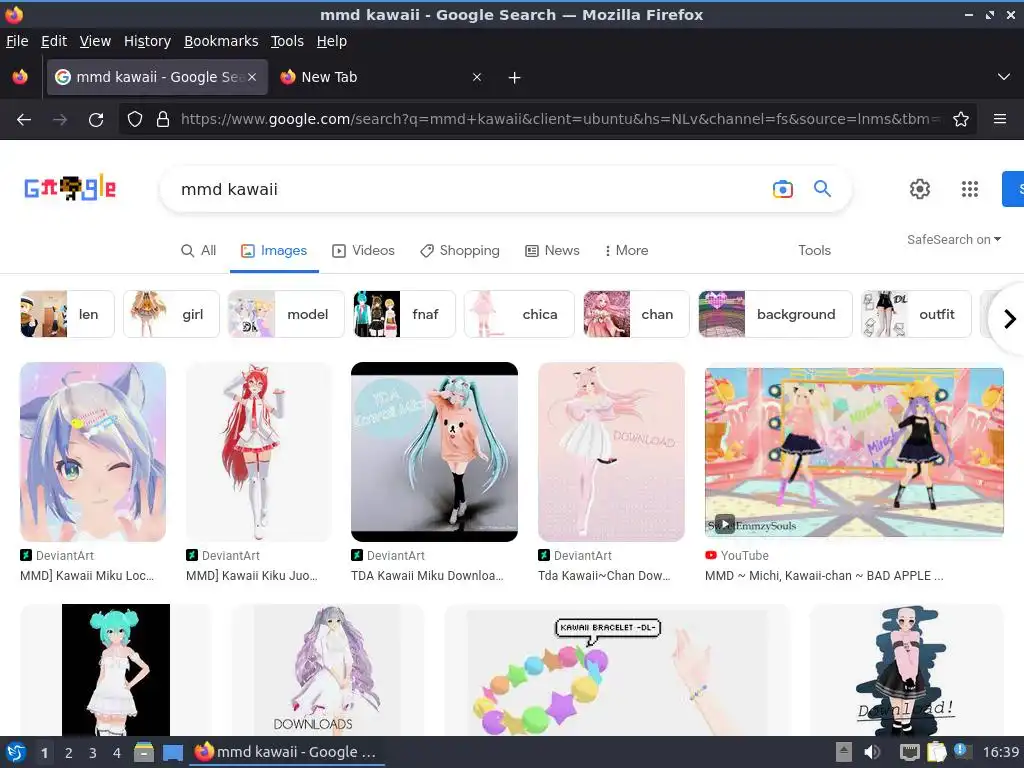
Task: Open Firefox View pinned tab icon
Action: click(20, 77)
